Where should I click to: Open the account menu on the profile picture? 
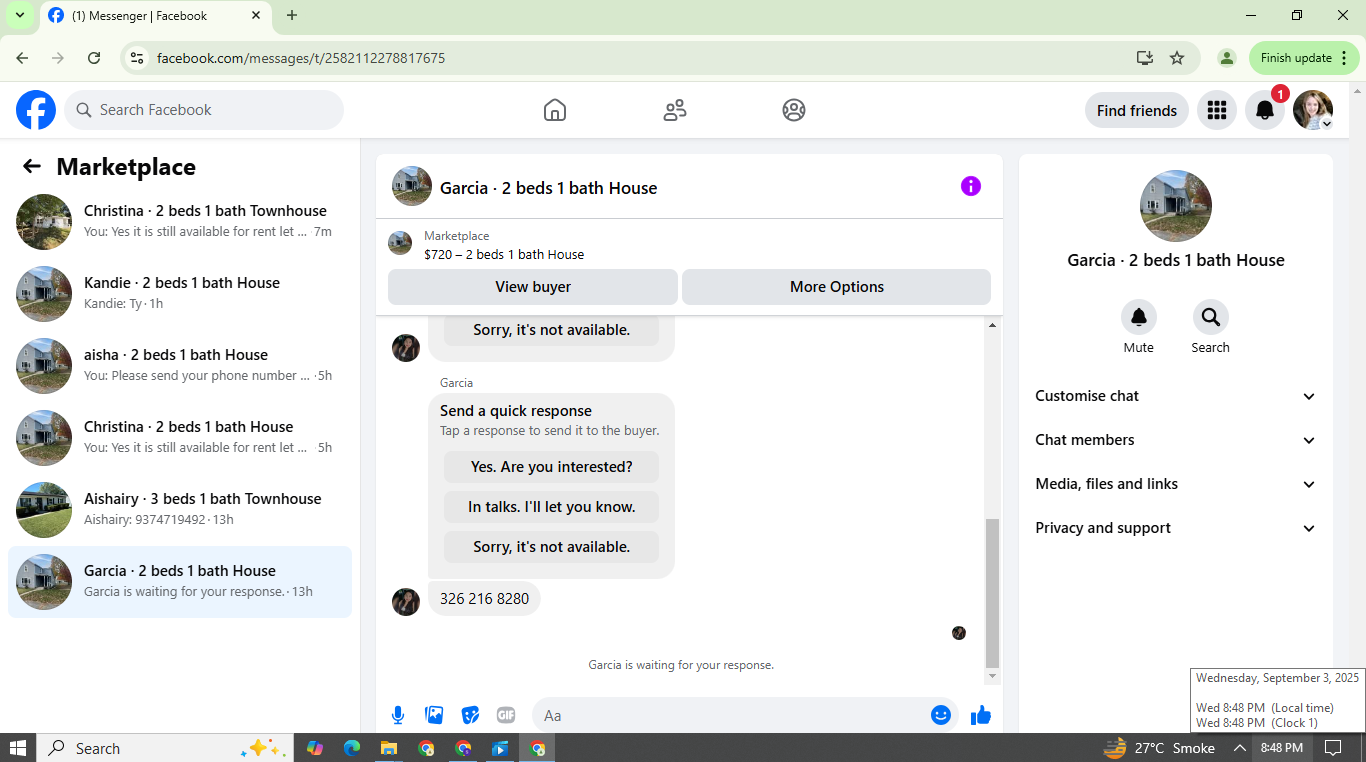tap(1313, 110)
